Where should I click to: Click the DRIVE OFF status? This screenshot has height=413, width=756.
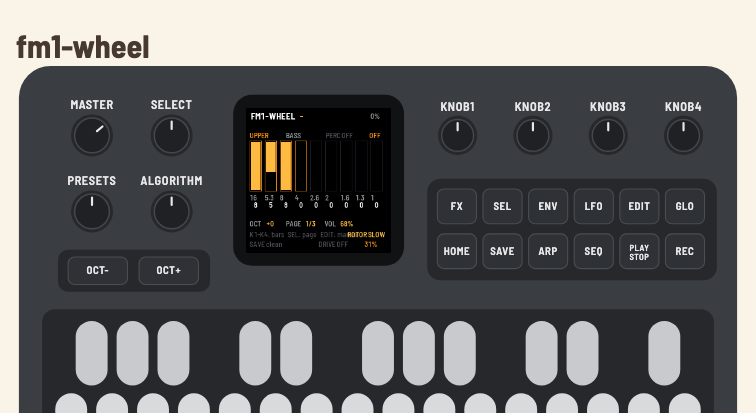(x=333, y=245)
